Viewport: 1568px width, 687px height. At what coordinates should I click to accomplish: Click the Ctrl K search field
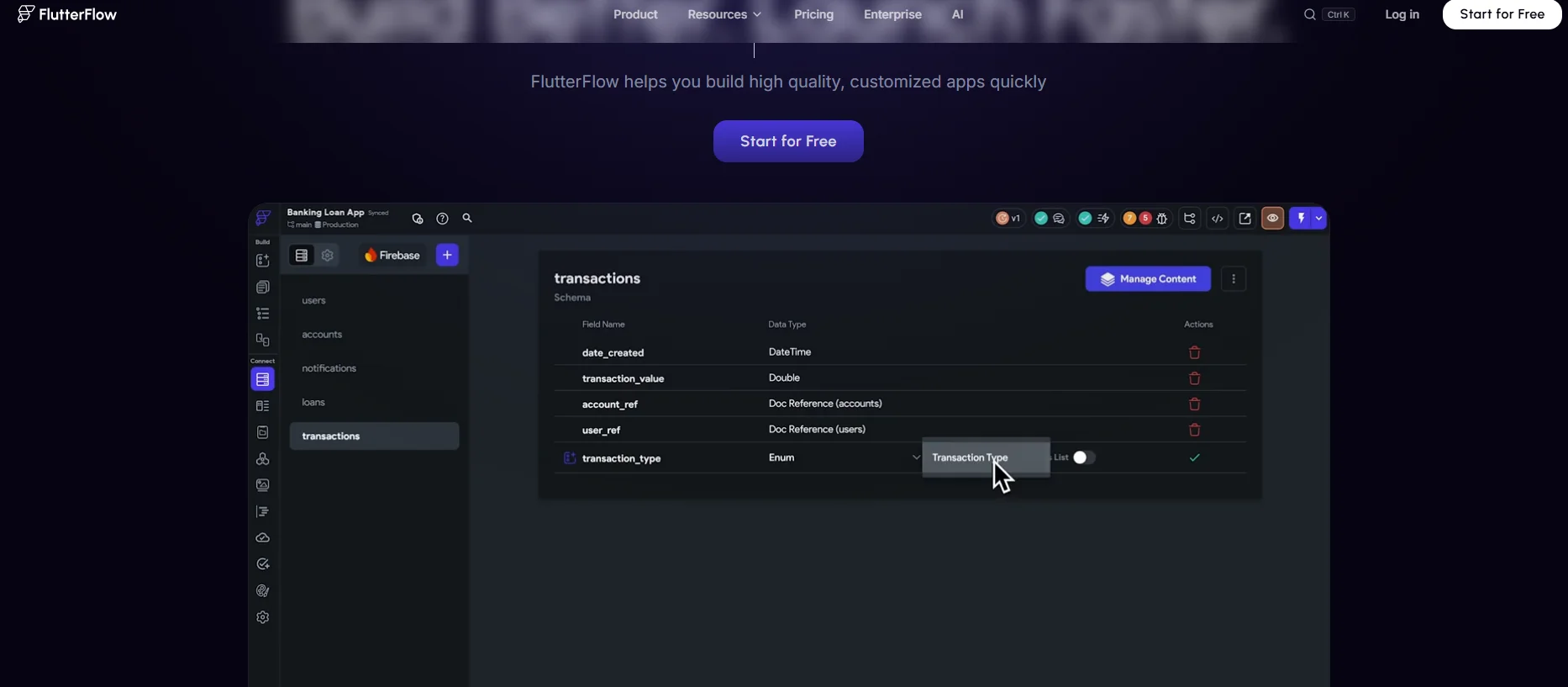[1329, 14]
